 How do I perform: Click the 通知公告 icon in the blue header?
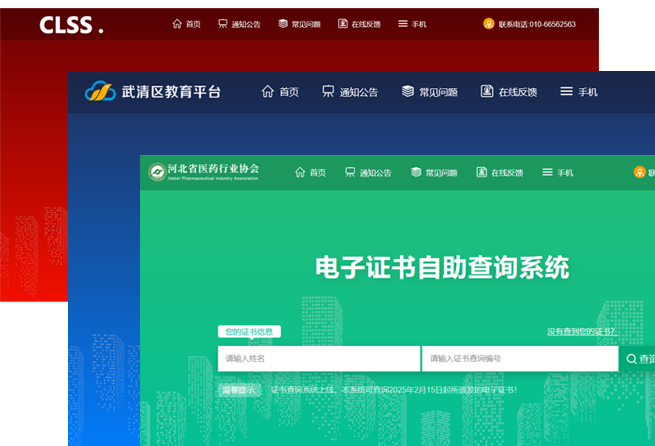pyautogui.click(x=328, y=92)
